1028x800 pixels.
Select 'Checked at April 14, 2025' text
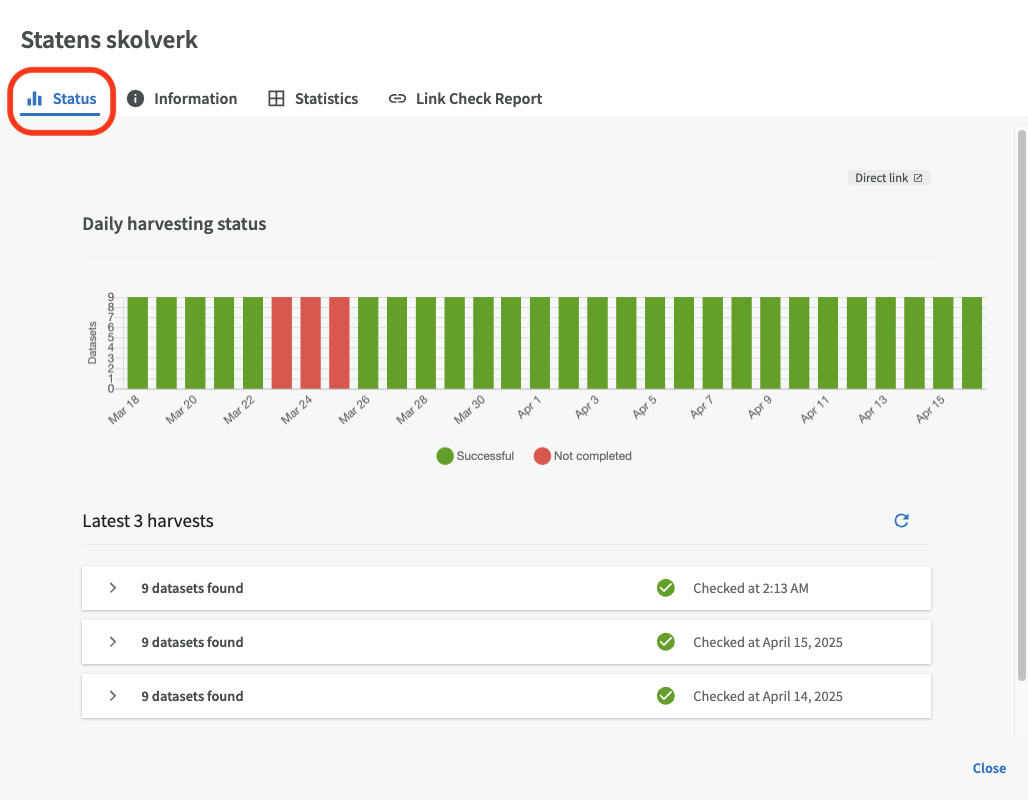768,696
